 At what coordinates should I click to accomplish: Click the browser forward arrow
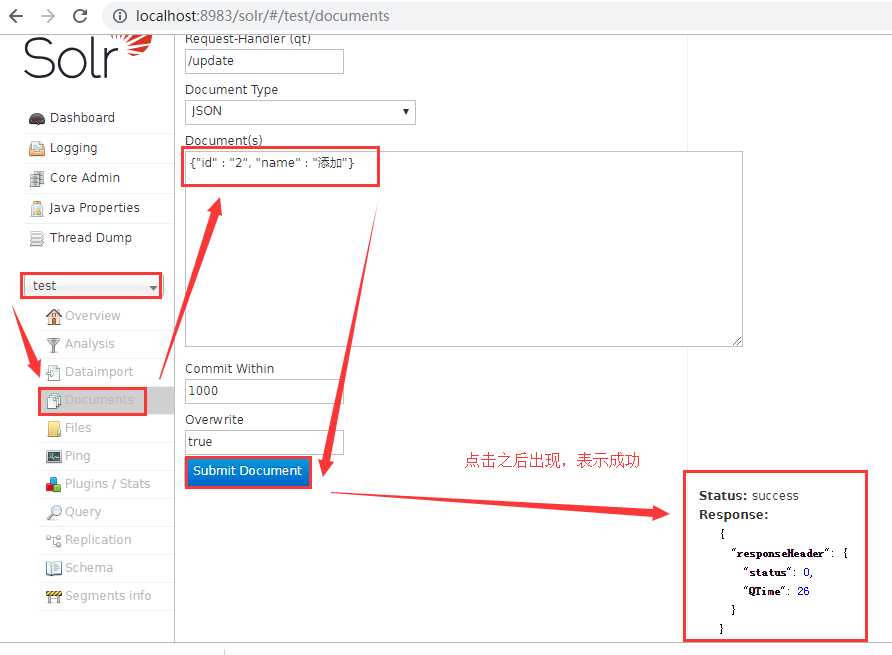(x=48, y=16)
